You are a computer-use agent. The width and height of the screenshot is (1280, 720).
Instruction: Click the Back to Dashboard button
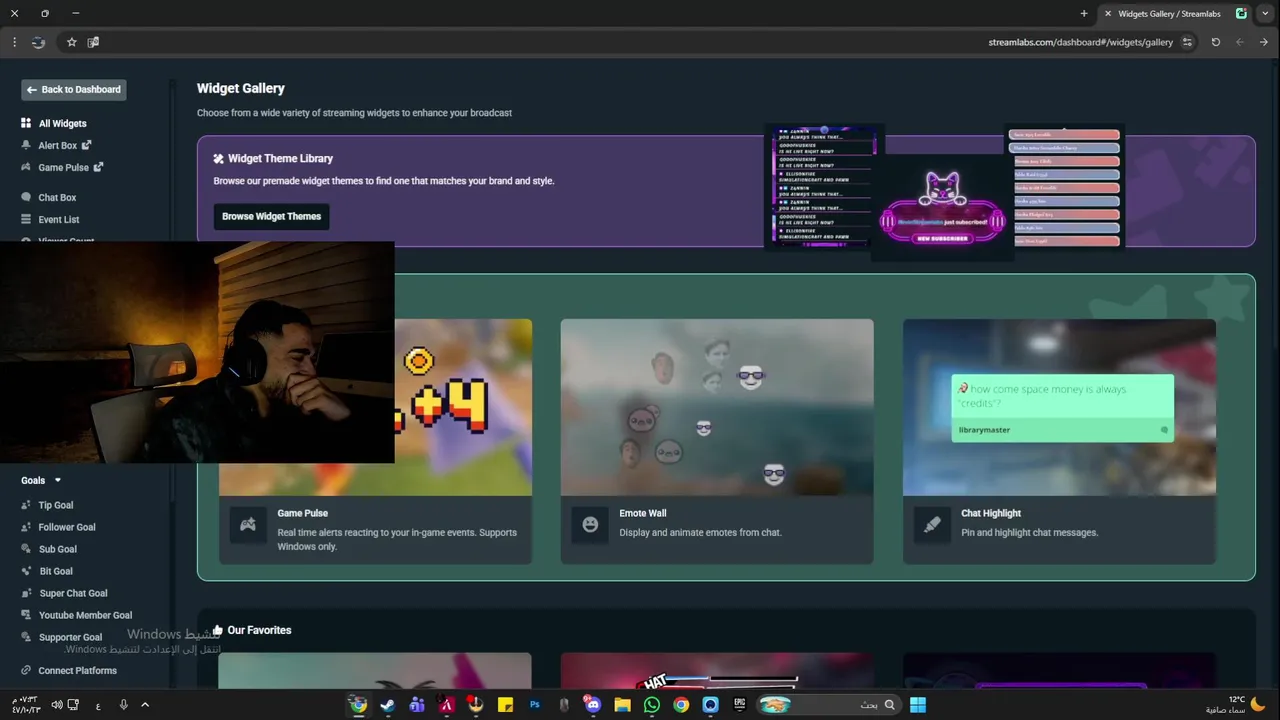[74, 90]
